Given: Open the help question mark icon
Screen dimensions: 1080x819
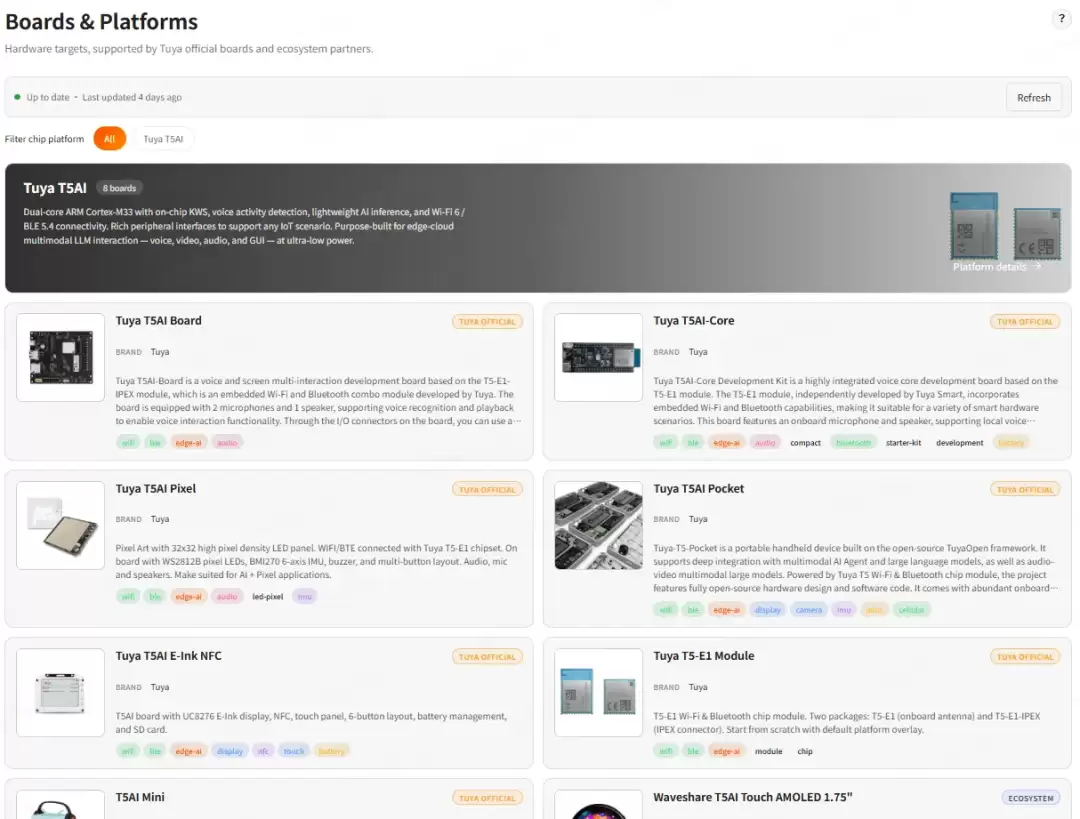Looking at the screenshot, I should pyautogui.click(x=1061, y=19).
